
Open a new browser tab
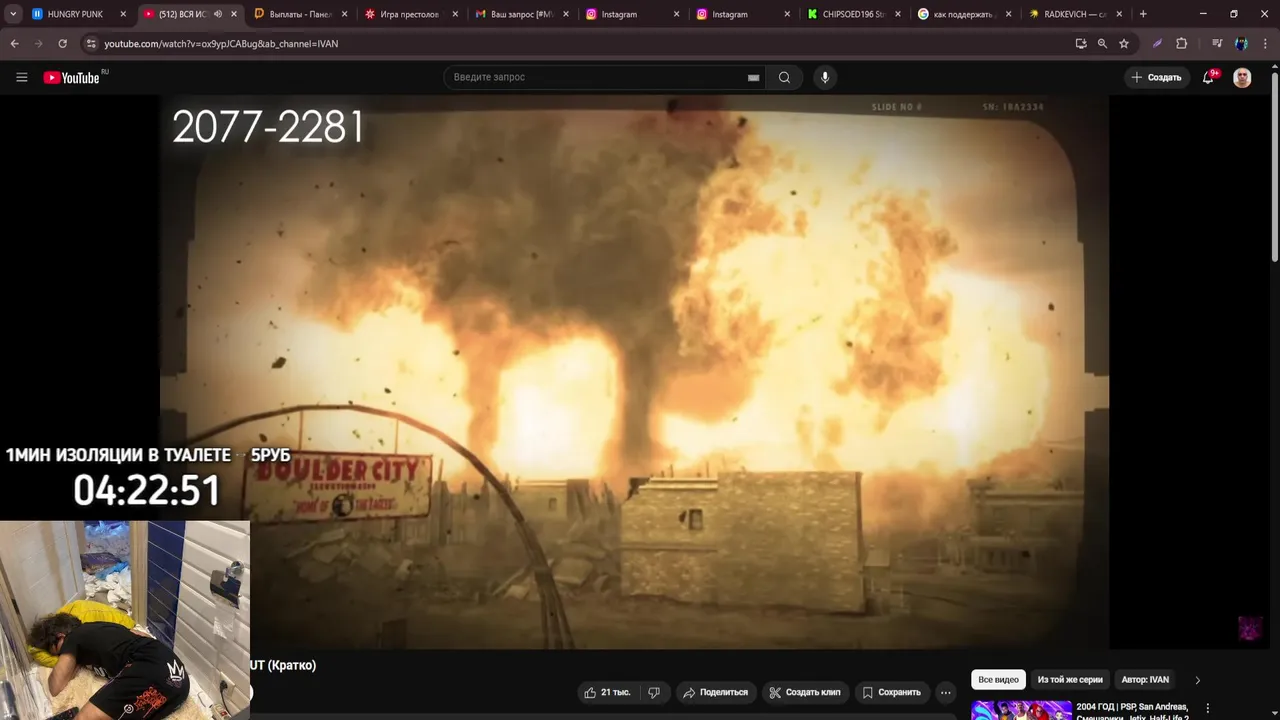tap(1143, 14)
